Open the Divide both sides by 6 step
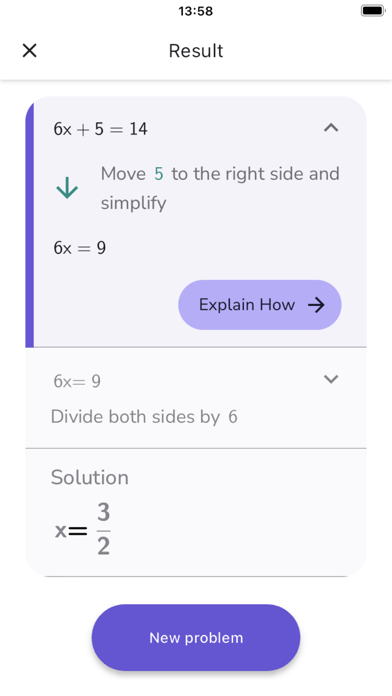Screen dimensions: 392x696 [144, 417]
